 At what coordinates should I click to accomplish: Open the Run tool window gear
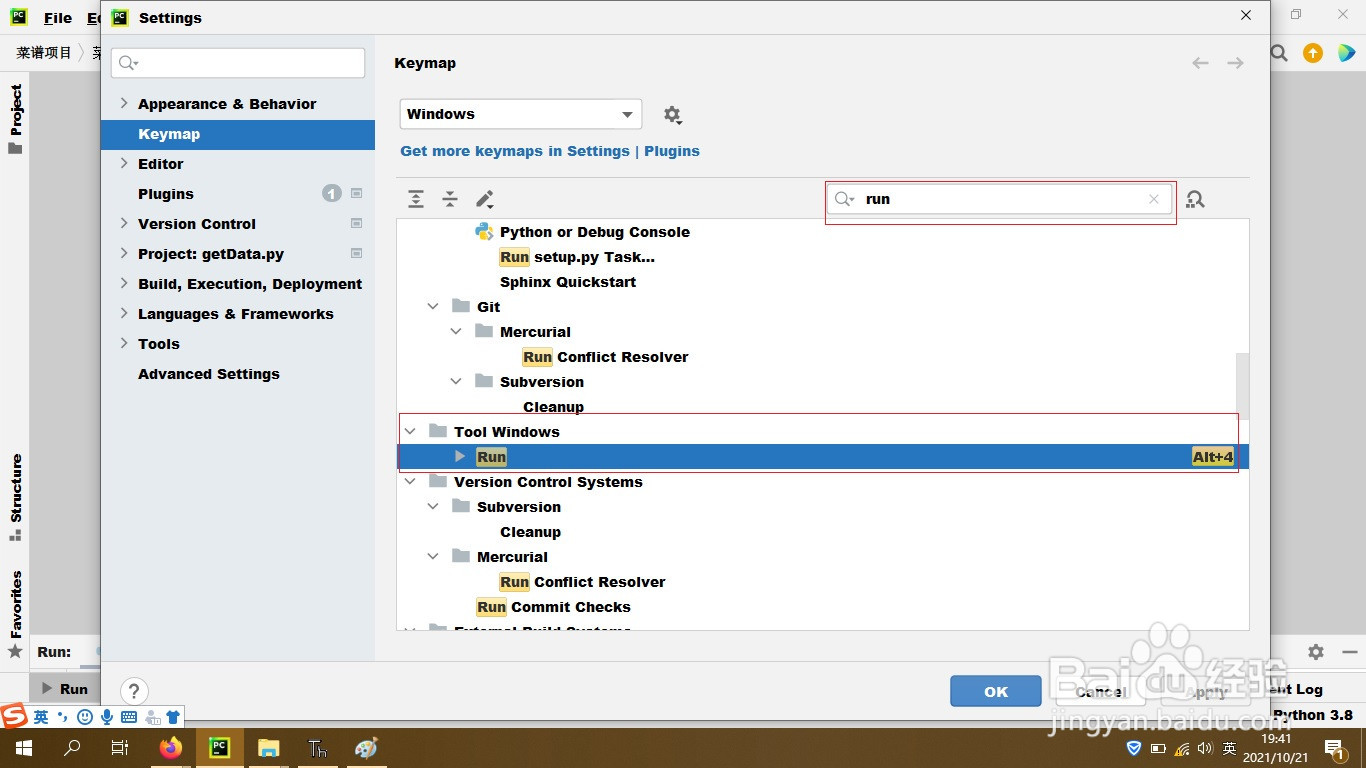(1316, 651)
